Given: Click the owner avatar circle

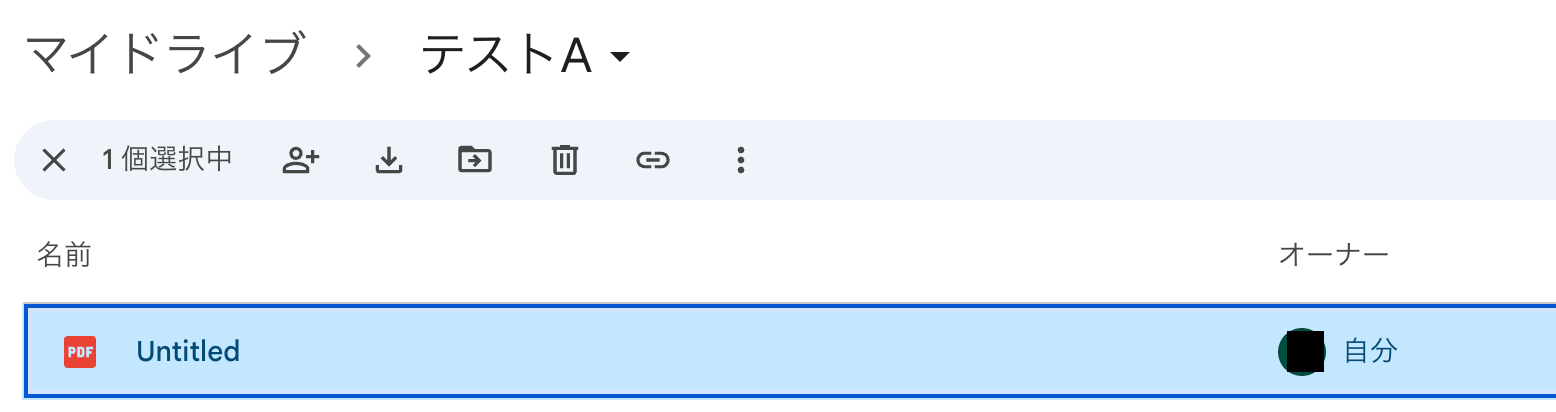Looking at the screenshot, I should 1301,352.
